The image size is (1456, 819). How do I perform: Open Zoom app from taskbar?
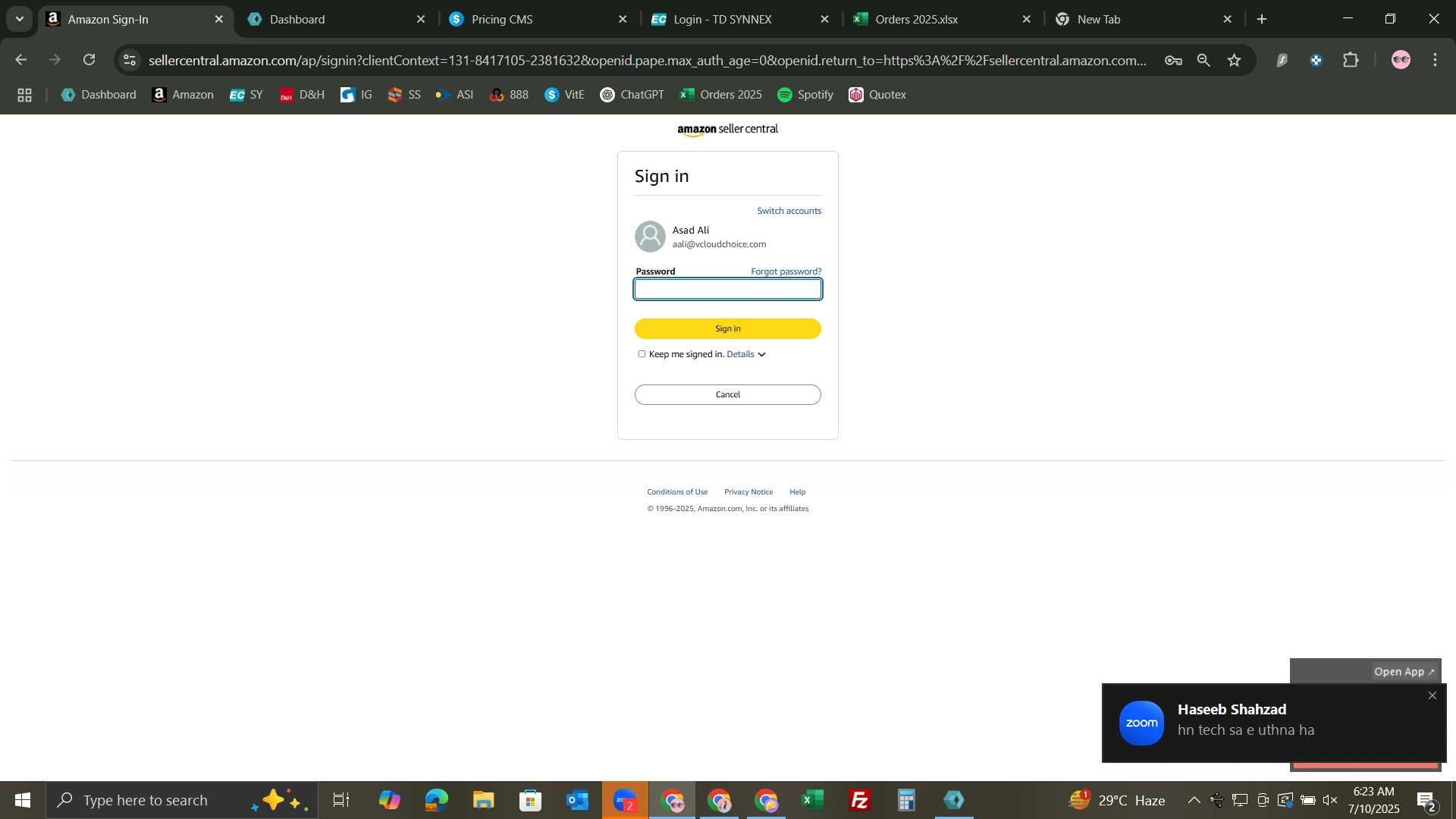click(x=625, y=800)
